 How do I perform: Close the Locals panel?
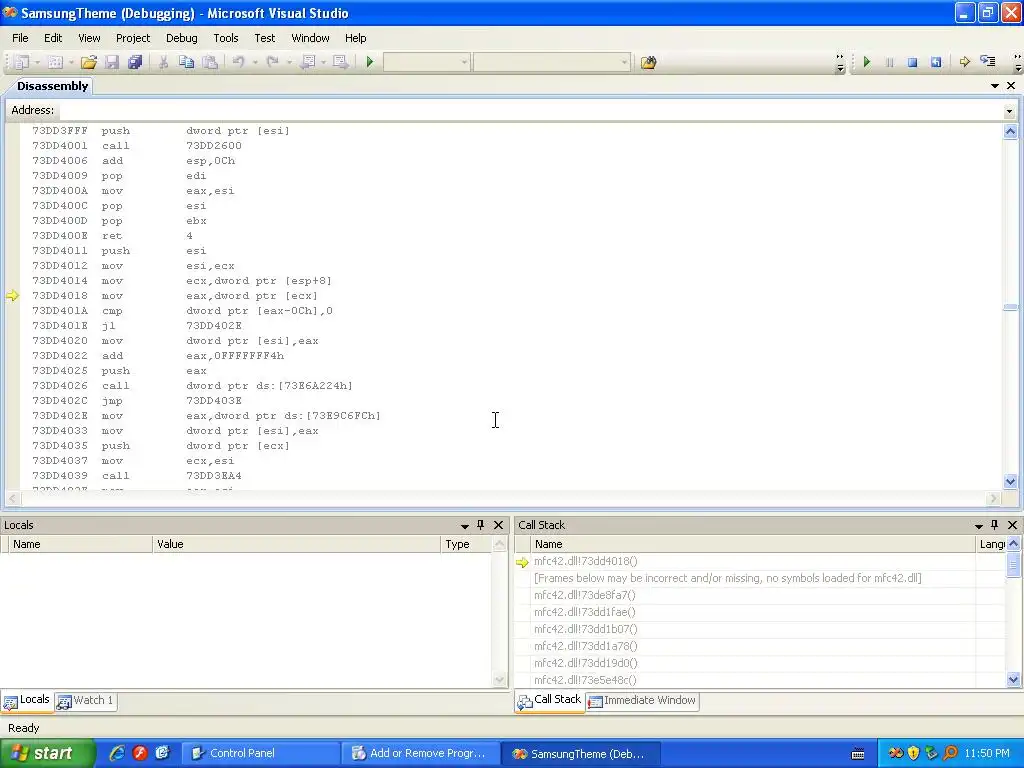click(x=498, y=525)
